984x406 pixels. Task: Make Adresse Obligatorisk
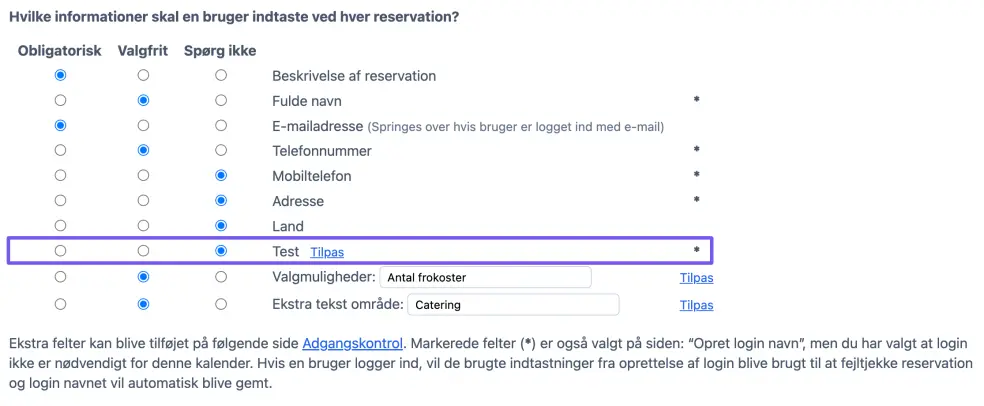point(61,201)
